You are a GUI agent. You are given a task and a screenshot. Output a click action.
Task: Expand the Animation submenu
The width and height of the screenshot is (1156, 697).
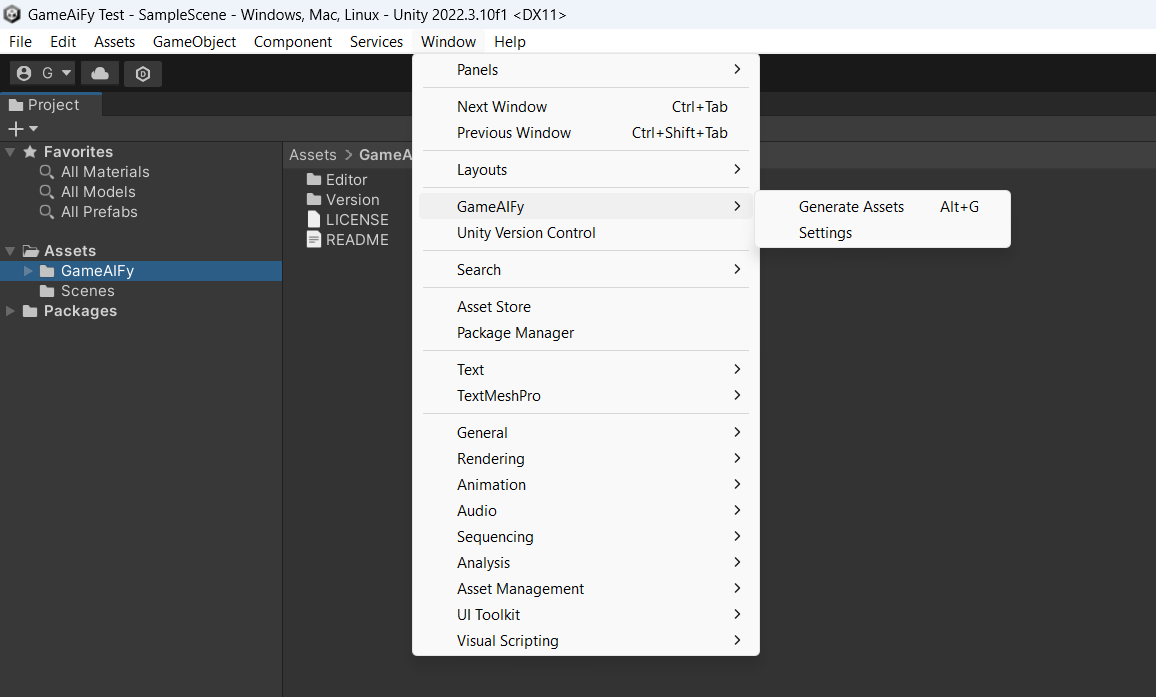pos(586,485)
